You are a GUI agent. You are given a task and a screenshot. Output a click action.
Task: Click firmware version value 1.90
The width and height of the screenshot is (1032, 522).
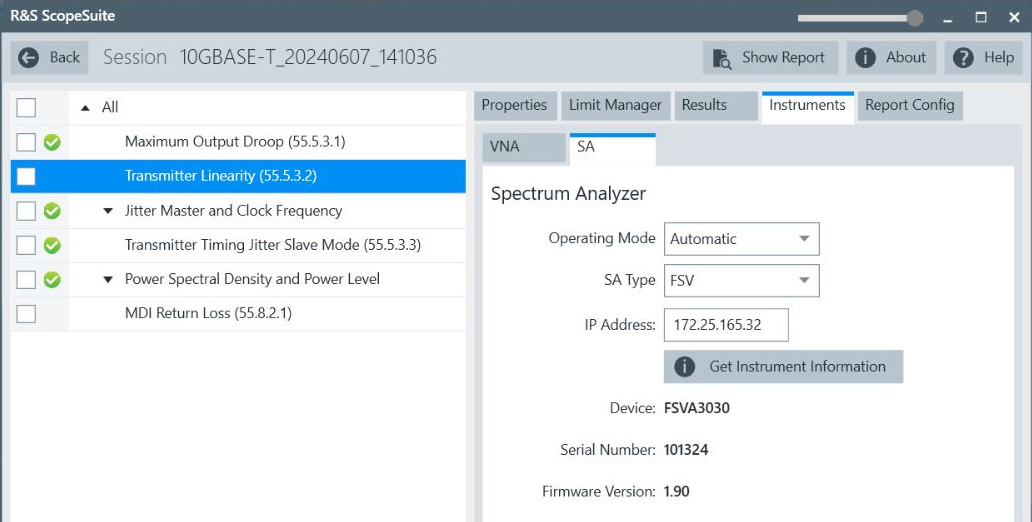click(x=677, y=492)
